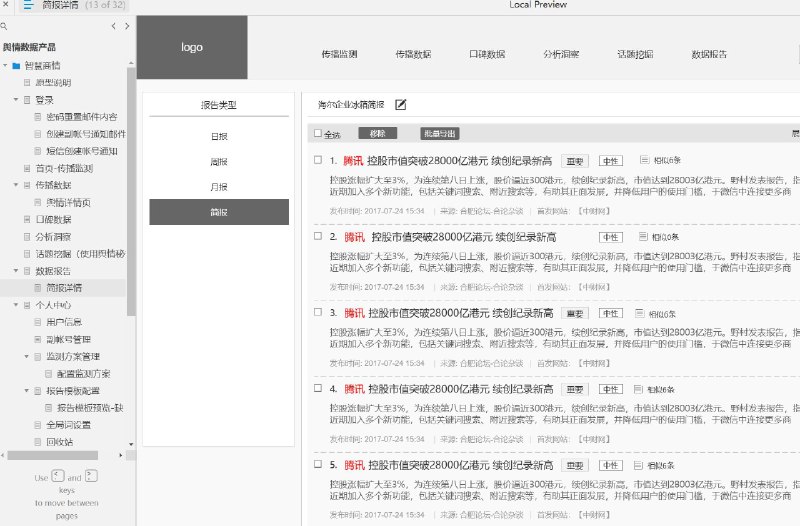Collapse the 监测方案管理 tree node
Image resolution: width=800 pixels, height=526 pixels.
tap(27, 356)
